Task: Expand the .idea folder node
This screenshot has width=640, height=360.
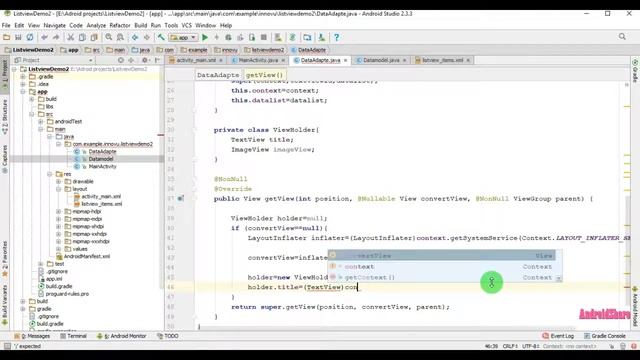Action: pyautogui.click(x=23, y=84)
